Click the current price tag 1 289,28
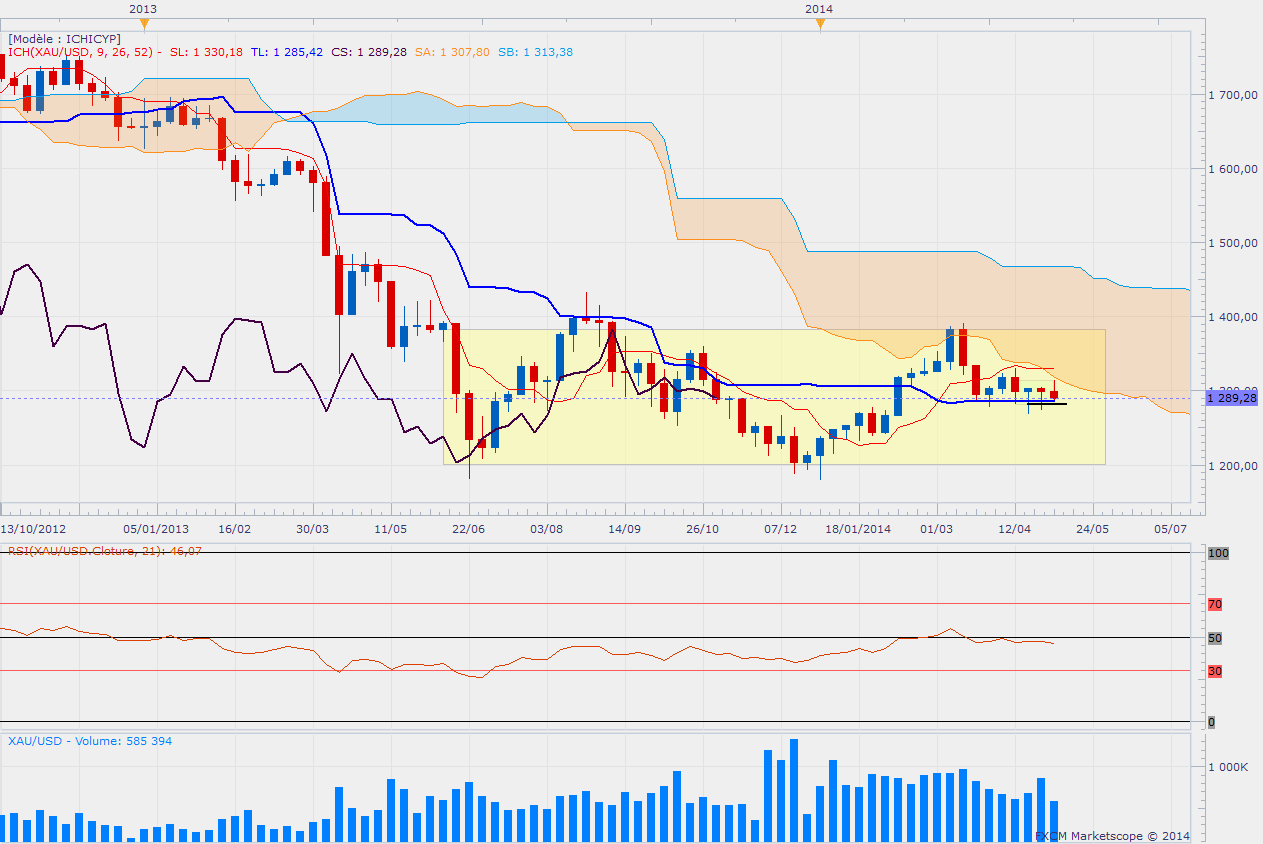Screen dimensions: 1263x844 (x=1230, y=398)
